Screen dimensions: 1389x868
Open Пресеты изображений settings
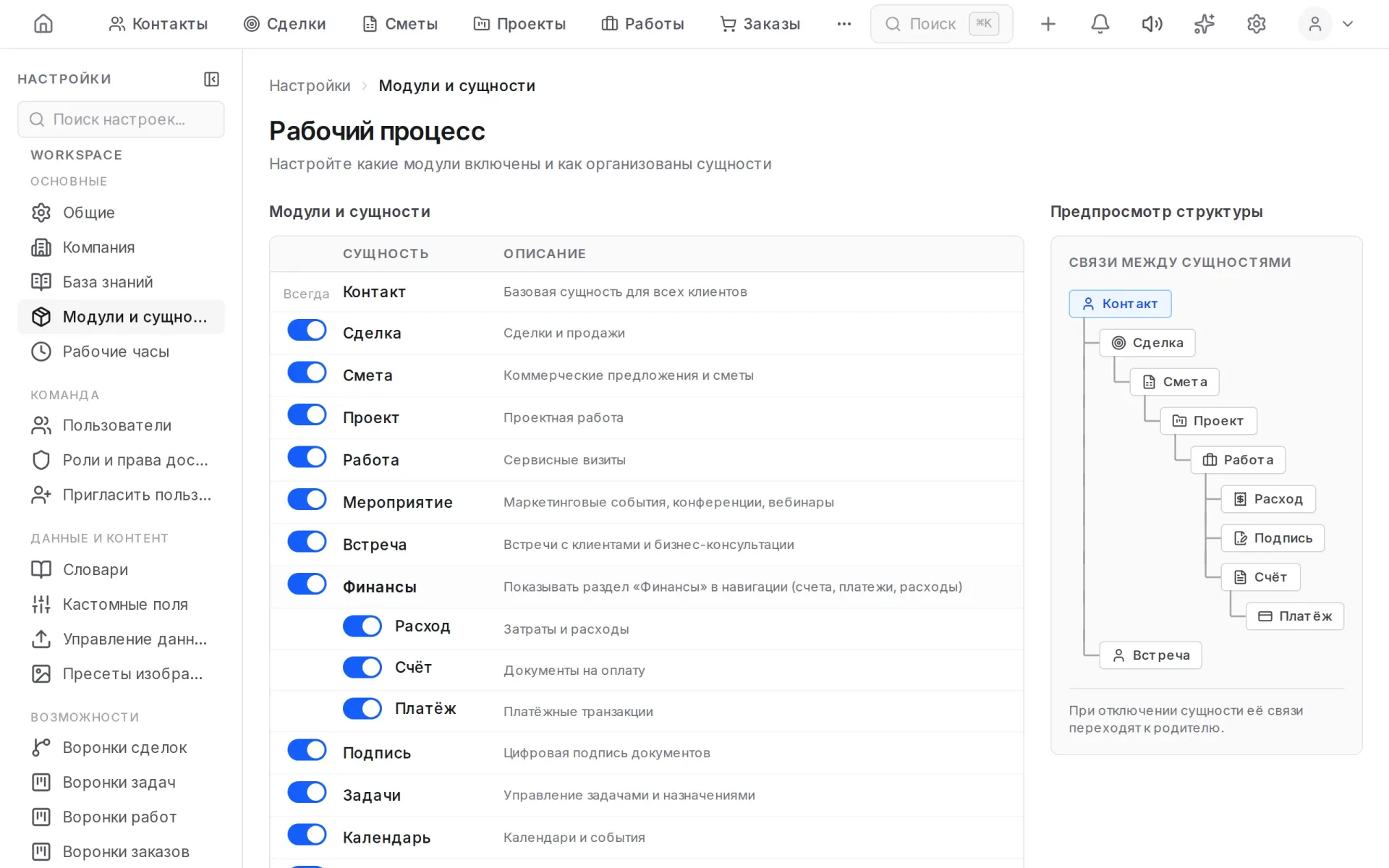(x=121, y=673)
